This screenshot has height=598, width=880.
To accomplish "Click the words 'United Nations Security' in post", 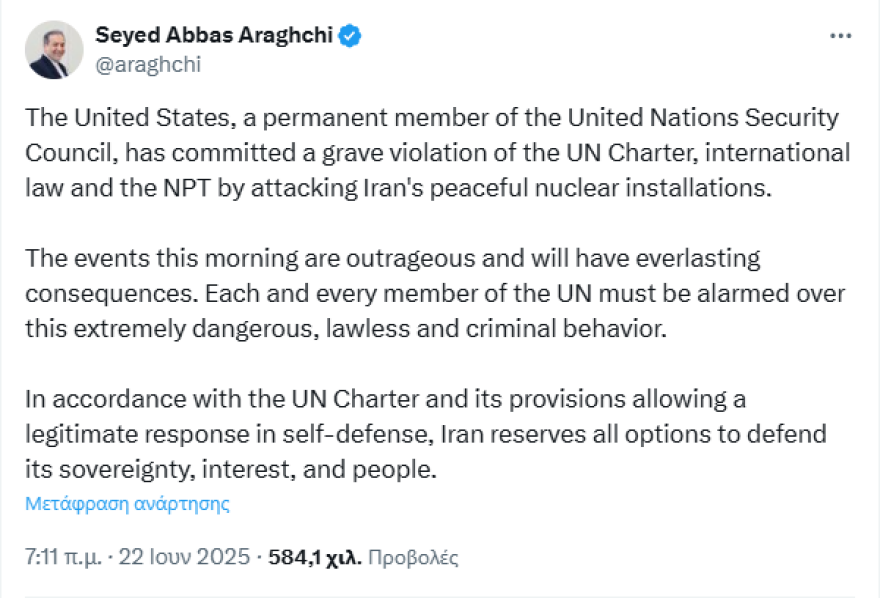I will pos(703,118).
